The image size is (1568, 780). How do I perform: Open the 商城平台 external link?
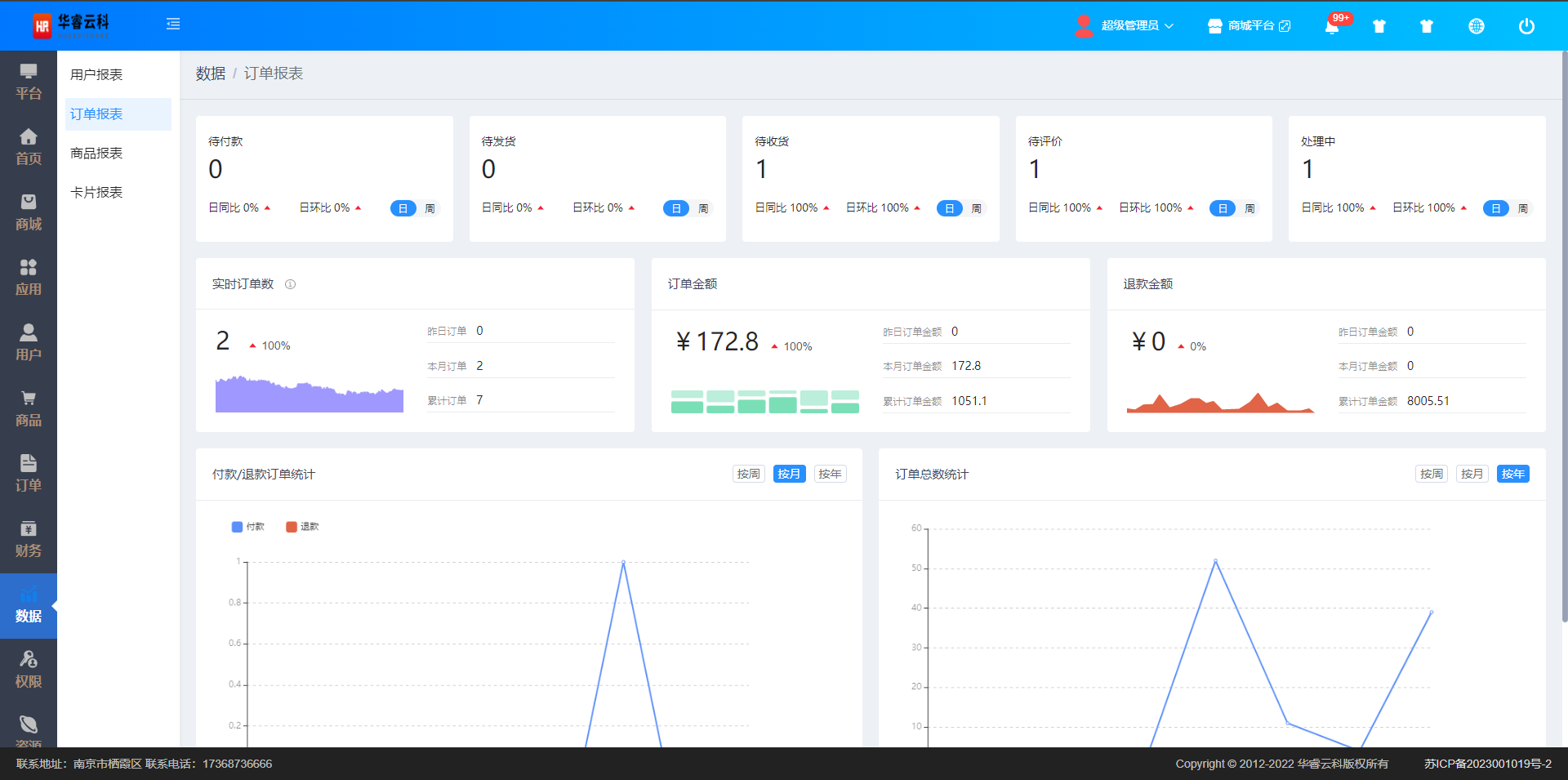[x=1249, y=26]
